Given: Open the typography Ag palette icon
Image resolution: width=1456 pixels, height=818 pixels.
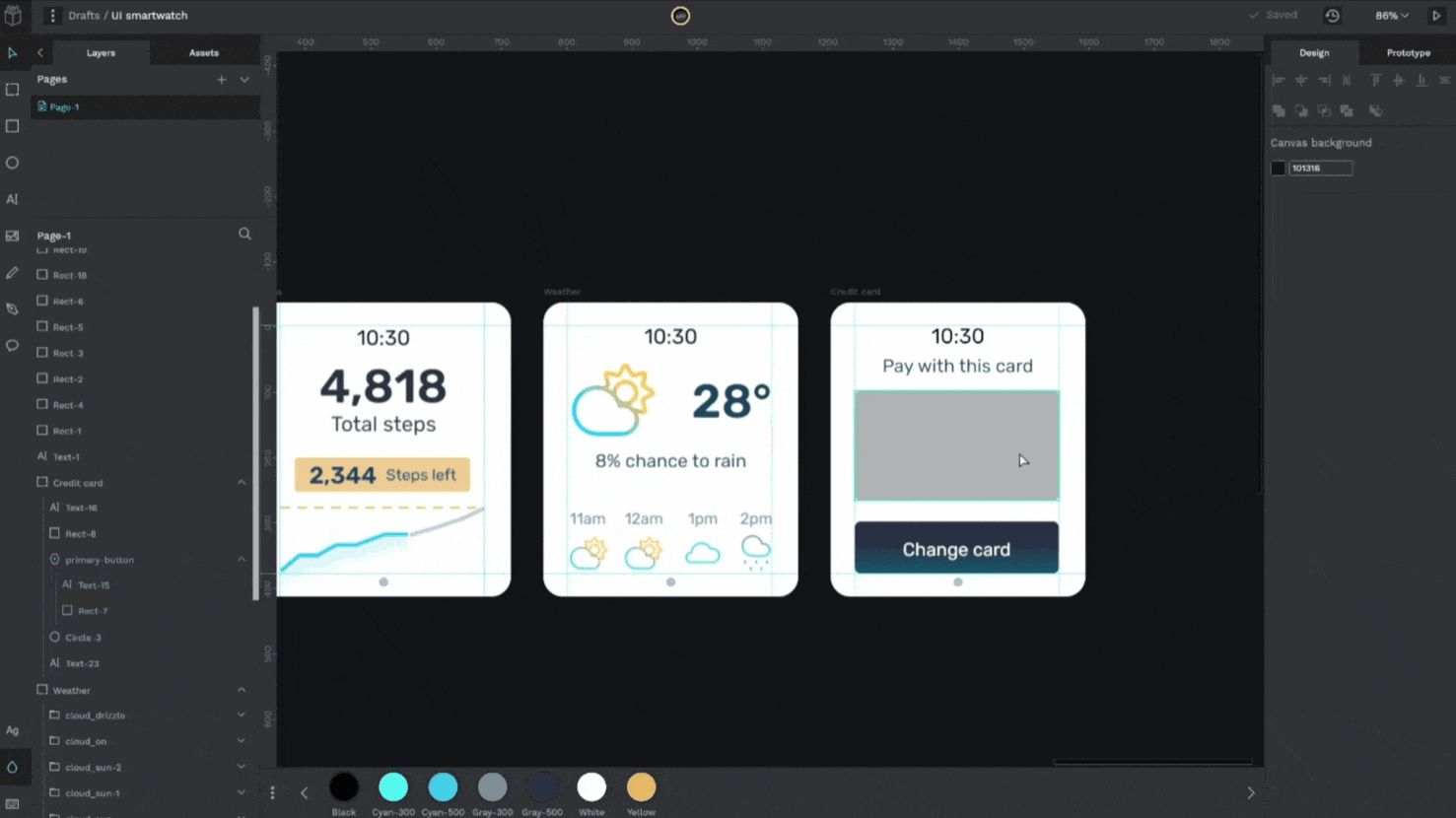Looking at the screenshot, I should [13, 730].
